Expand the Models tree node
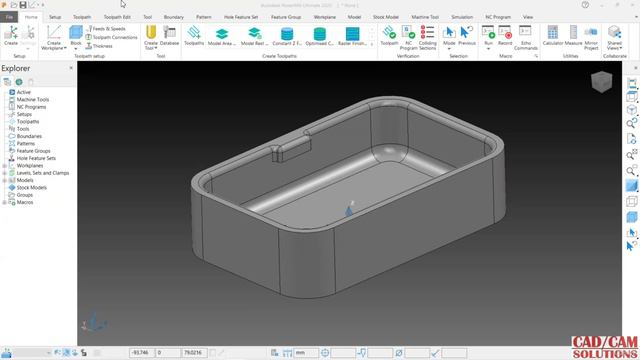This screenshot has height=360, width=640. [4, 180]
